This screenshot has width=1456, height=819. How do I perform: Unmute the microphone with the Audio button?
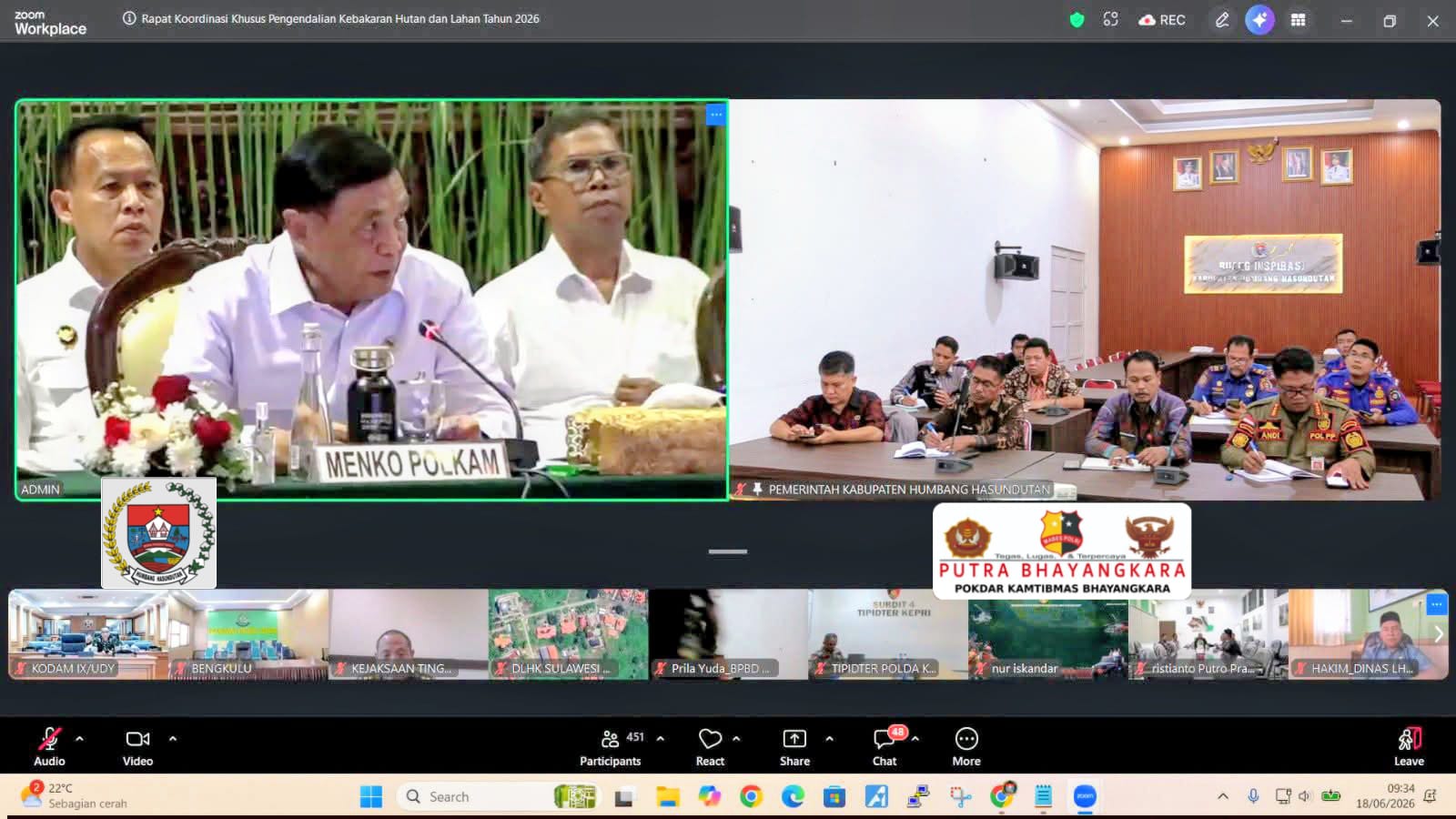pyautogui.click(x=49, y=747)
